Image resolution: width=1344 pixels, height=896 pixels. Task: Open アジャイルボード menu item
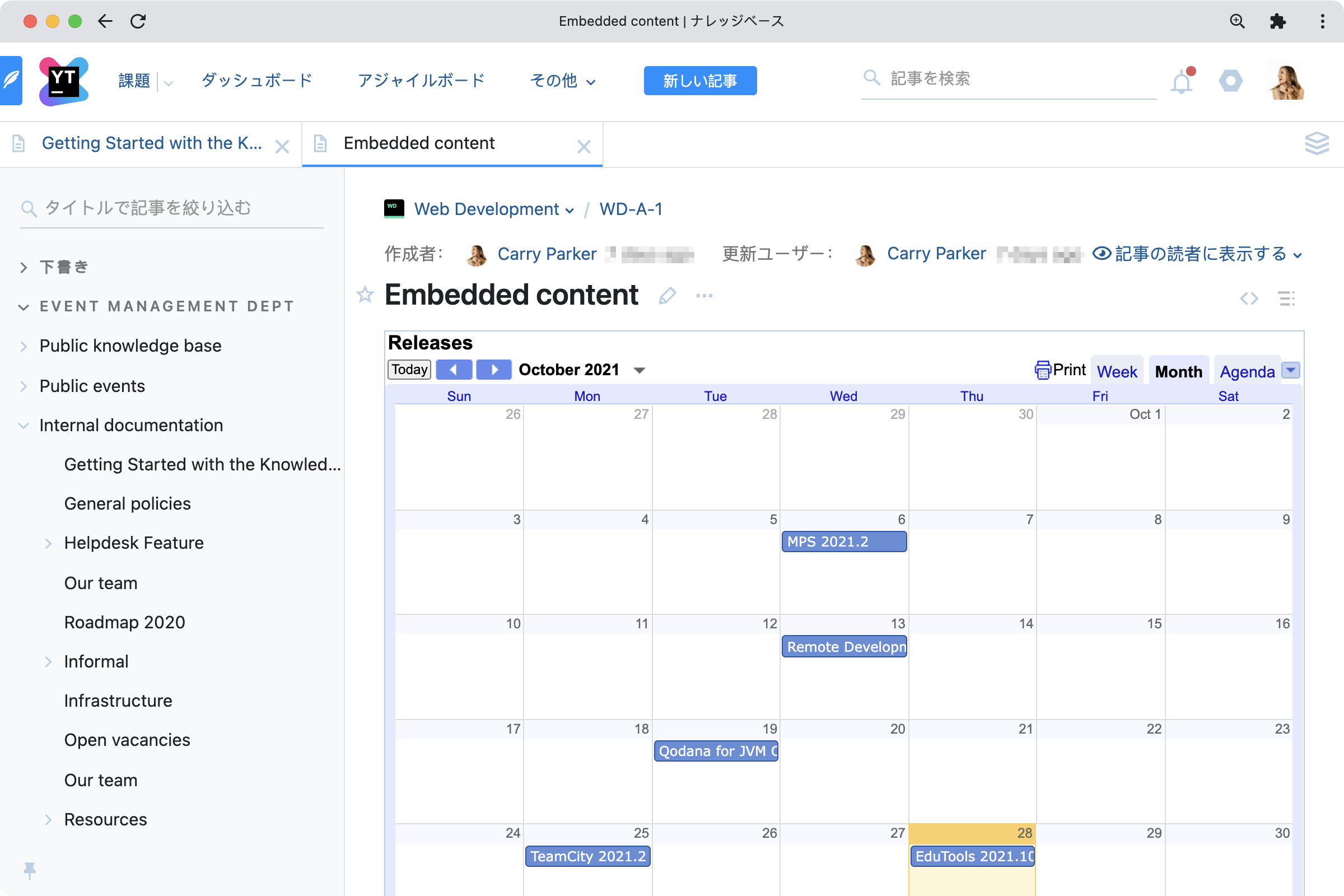click(x=421, y=81)
